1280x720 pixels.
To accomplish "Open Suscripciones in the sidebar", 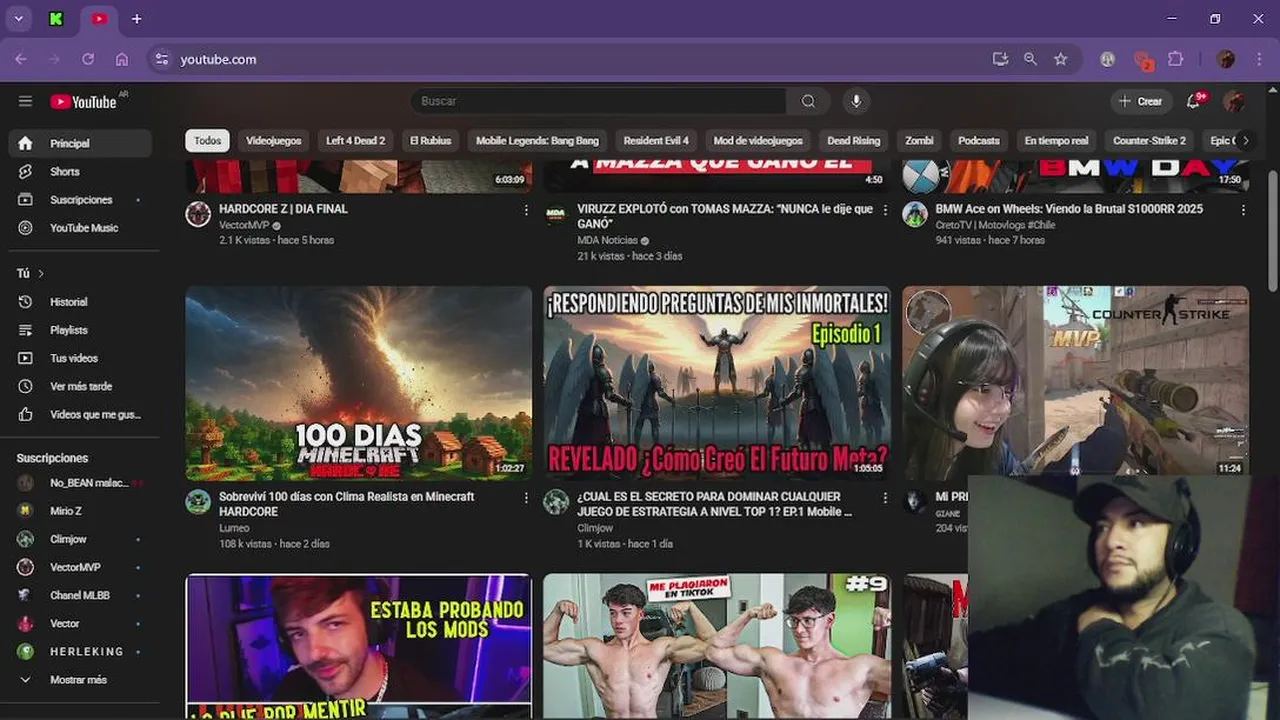I will tap(80, 199).
